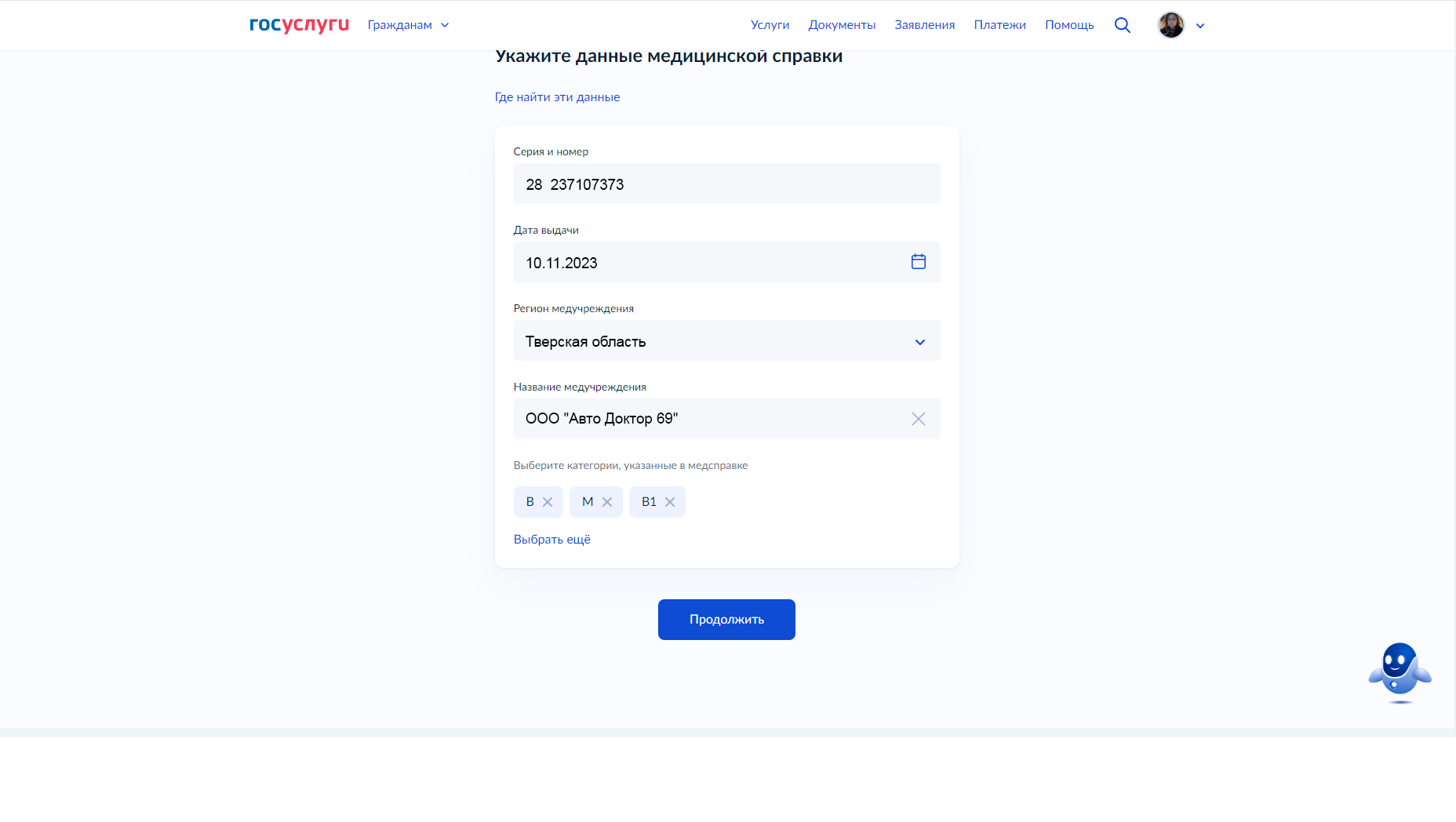Clear the medical institution name field
This screenshot has height=822, width=1456.
click(x=918, y=419)
